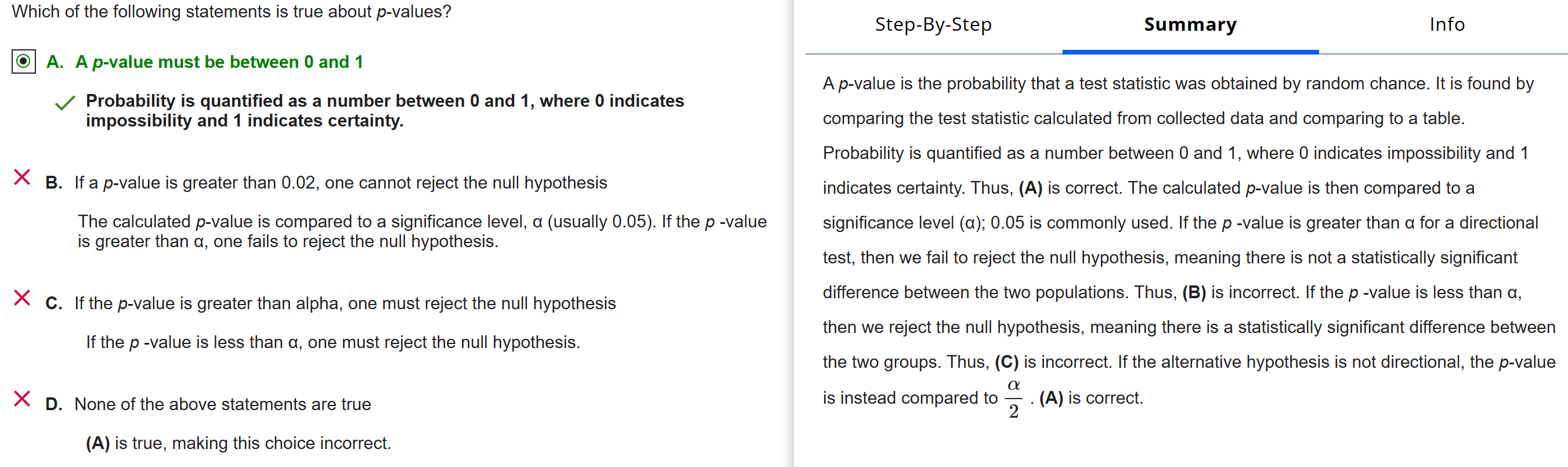Click the explanation text under answer C
The height and width of the screenshot is (467, 1568).
333,342
